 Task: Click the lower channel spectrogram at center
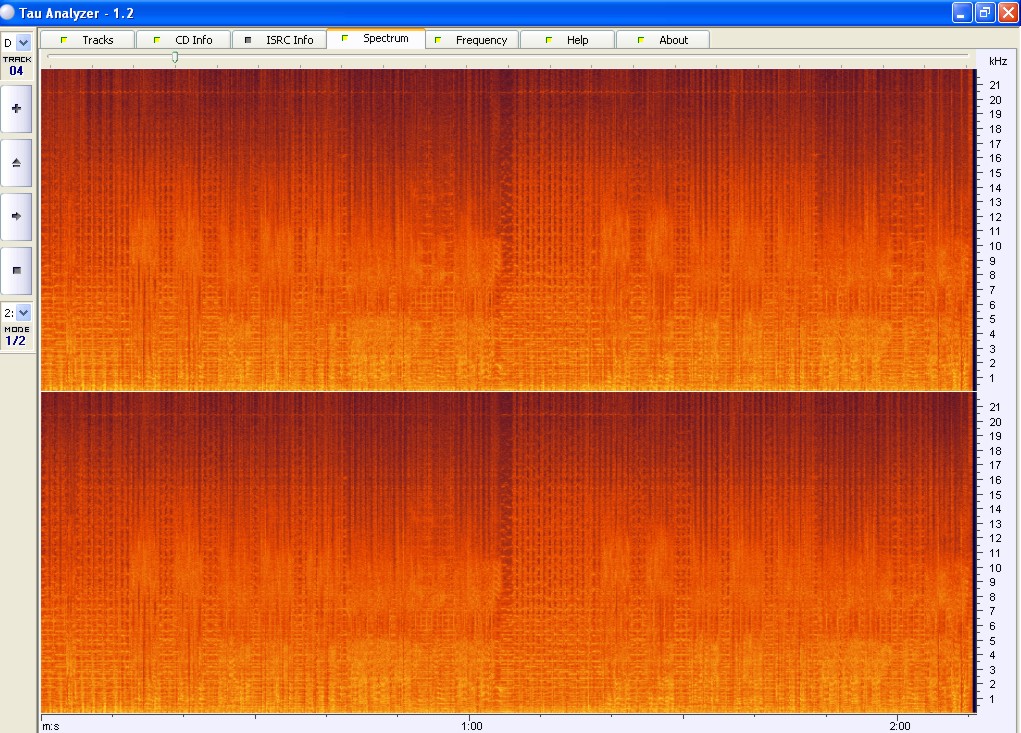coord(508,552)
